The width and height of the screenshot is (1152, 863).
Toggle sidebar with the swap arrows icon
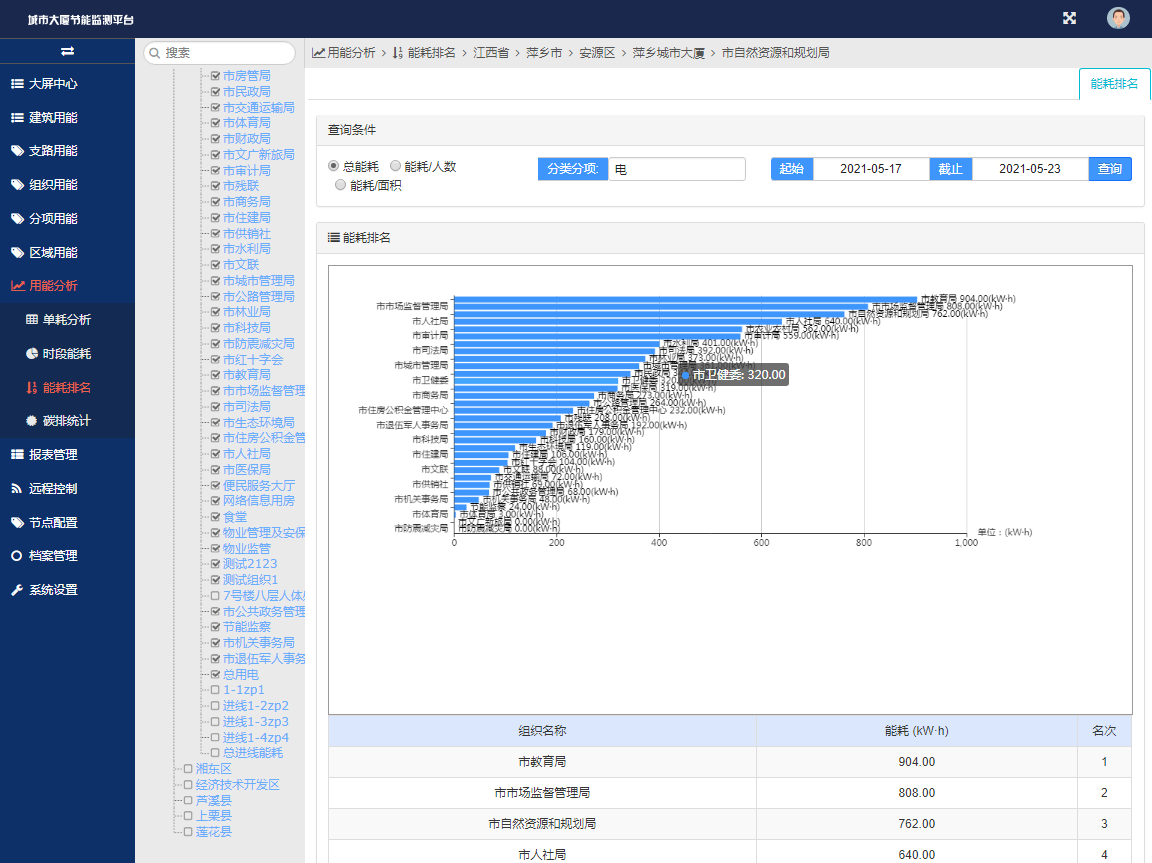(x=67, y=51)
